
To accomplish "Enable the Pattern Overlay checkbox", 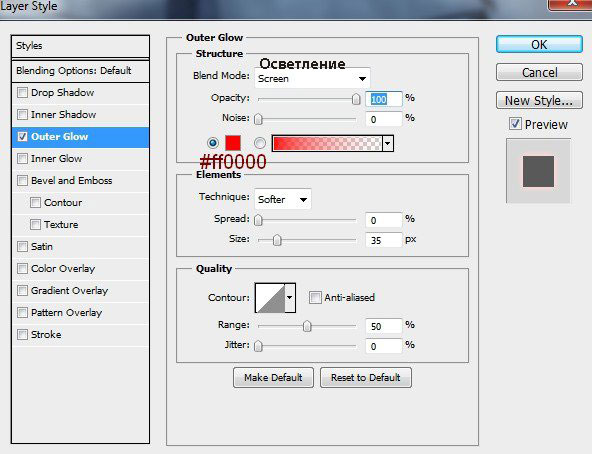I will 23,312.
